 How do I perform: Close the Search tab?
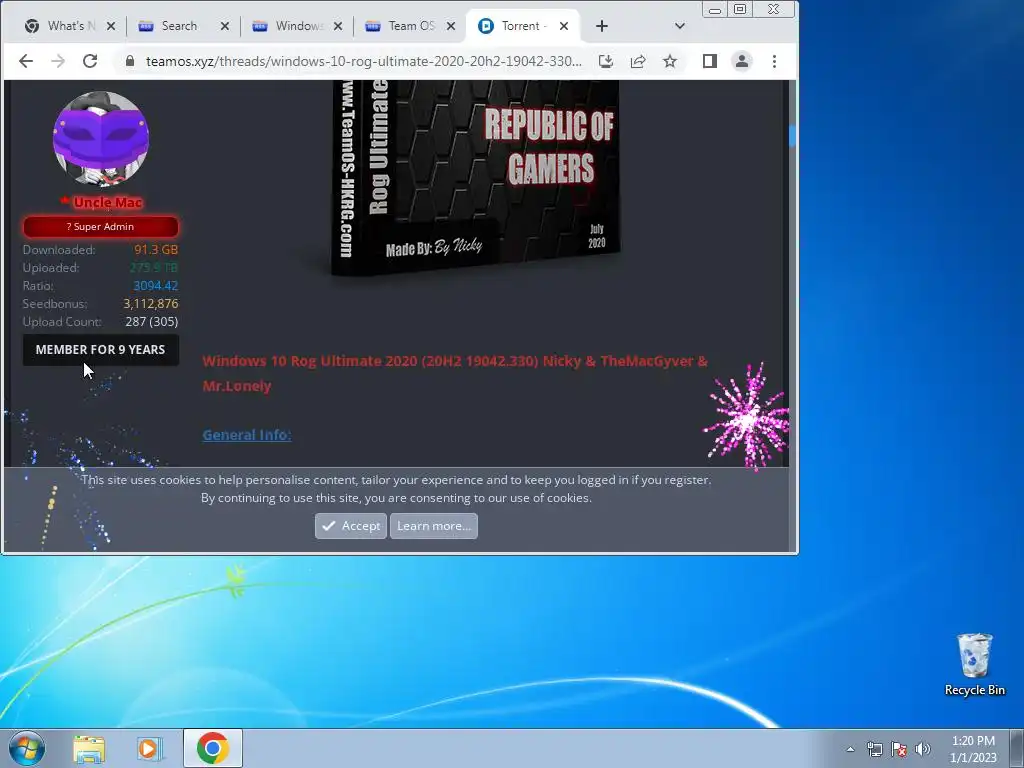225,26
